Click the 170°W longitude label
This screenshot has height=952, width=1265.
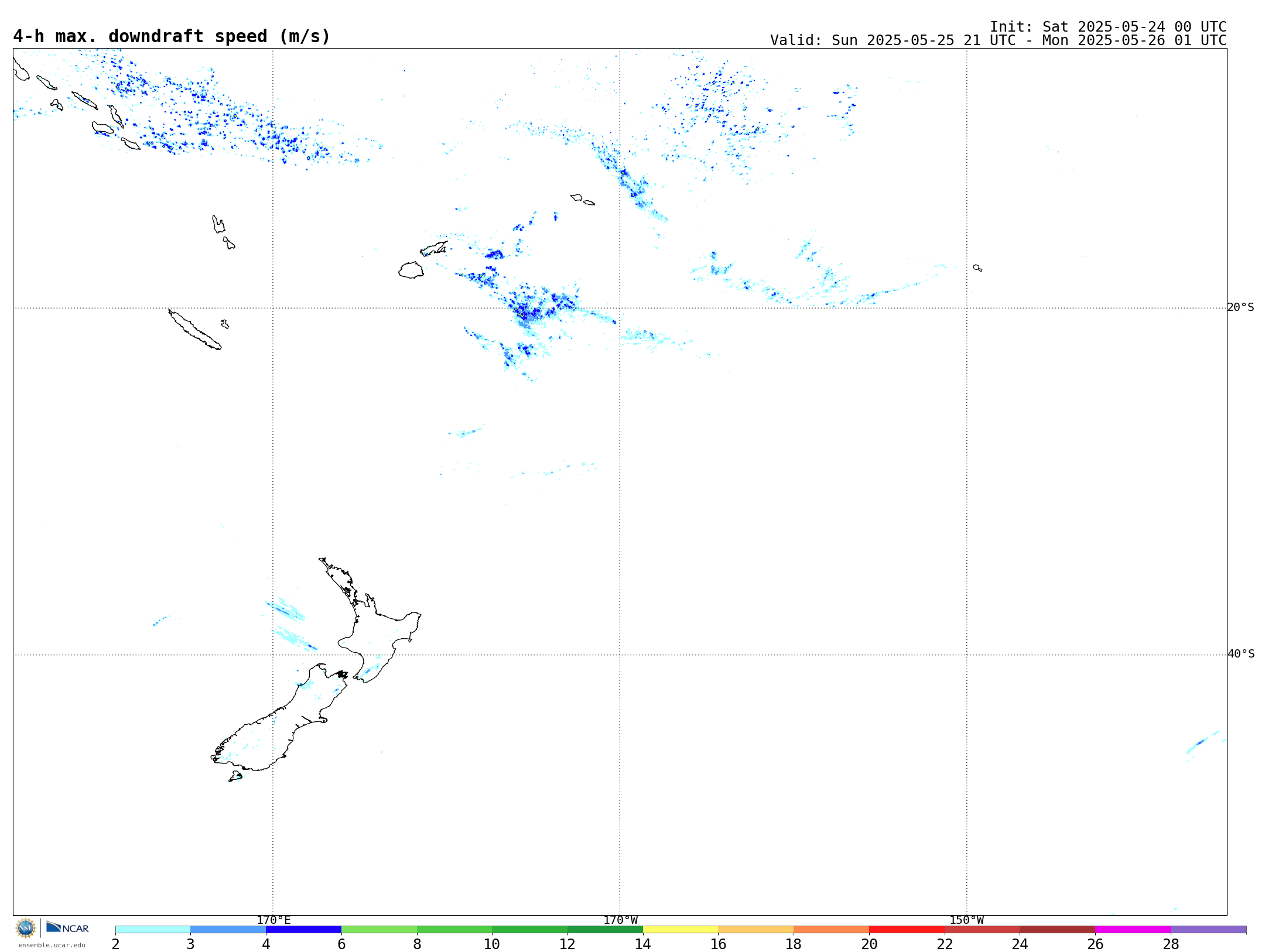(620, 920)
